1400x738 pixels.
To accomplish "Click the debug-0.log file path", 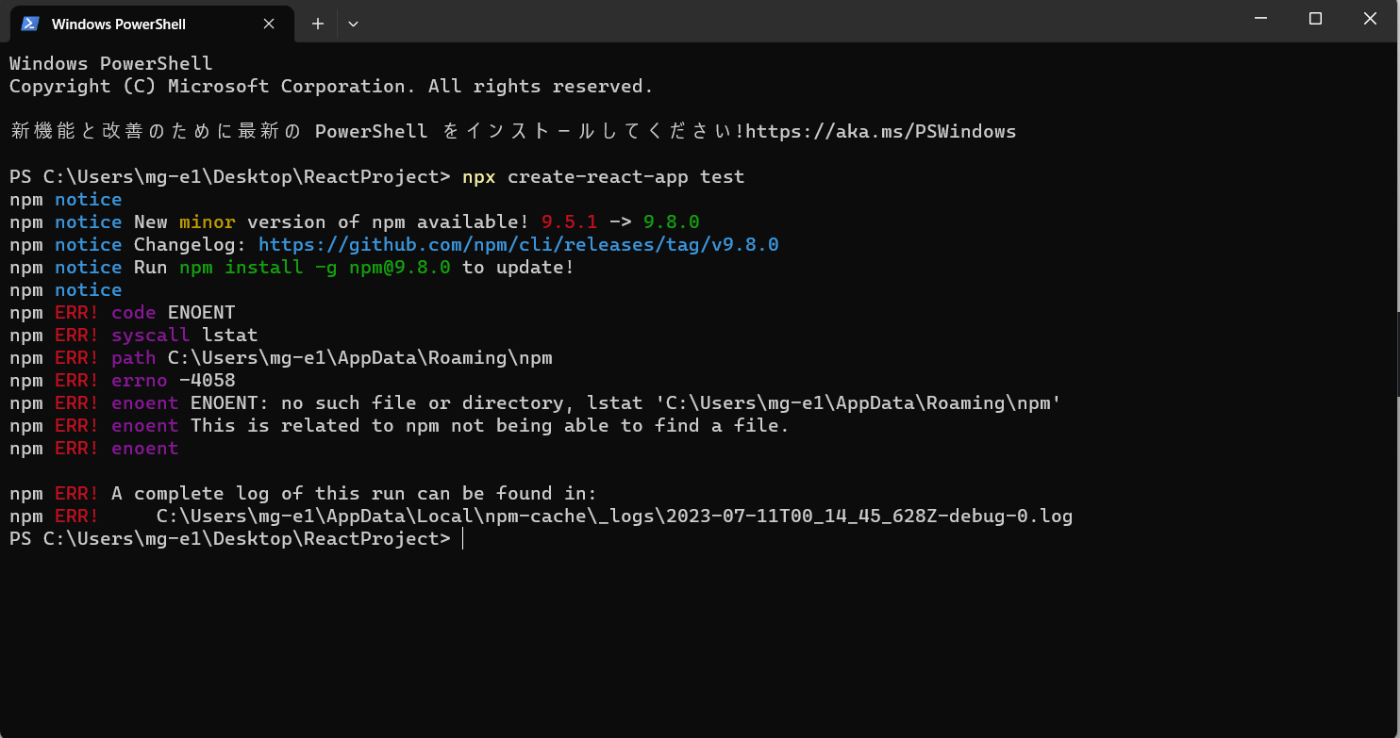I will [614, 516].
